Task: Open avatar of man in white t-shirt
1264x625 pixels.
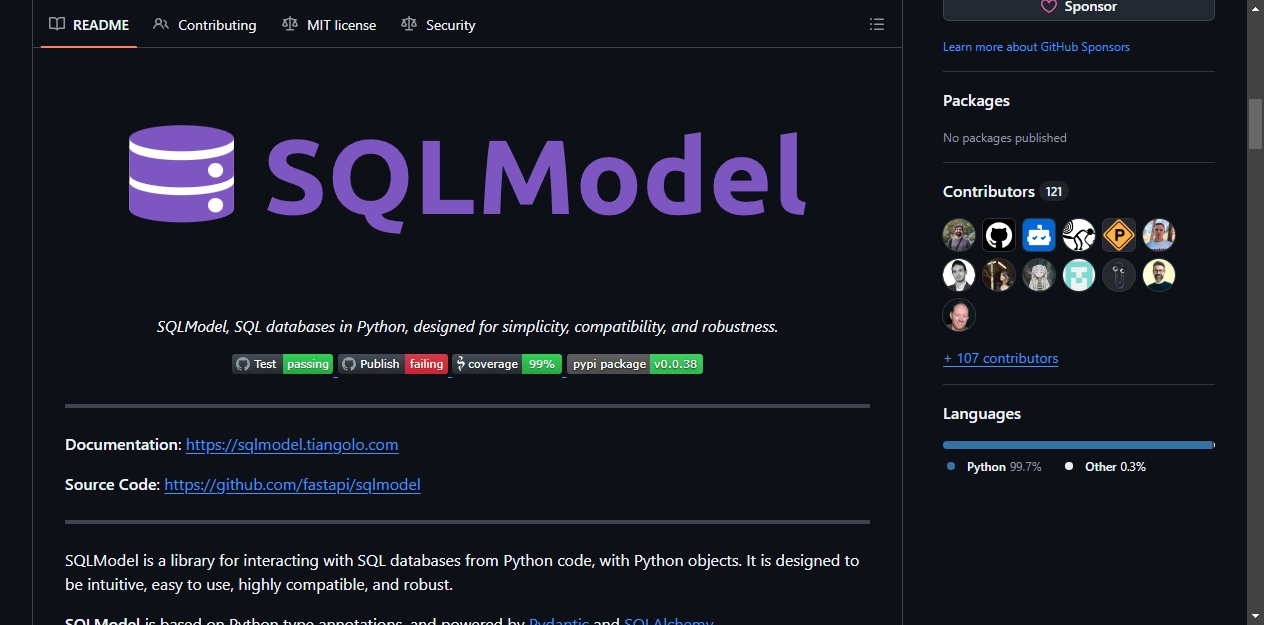Action: pyautogui.click(x=1159, y=235)
